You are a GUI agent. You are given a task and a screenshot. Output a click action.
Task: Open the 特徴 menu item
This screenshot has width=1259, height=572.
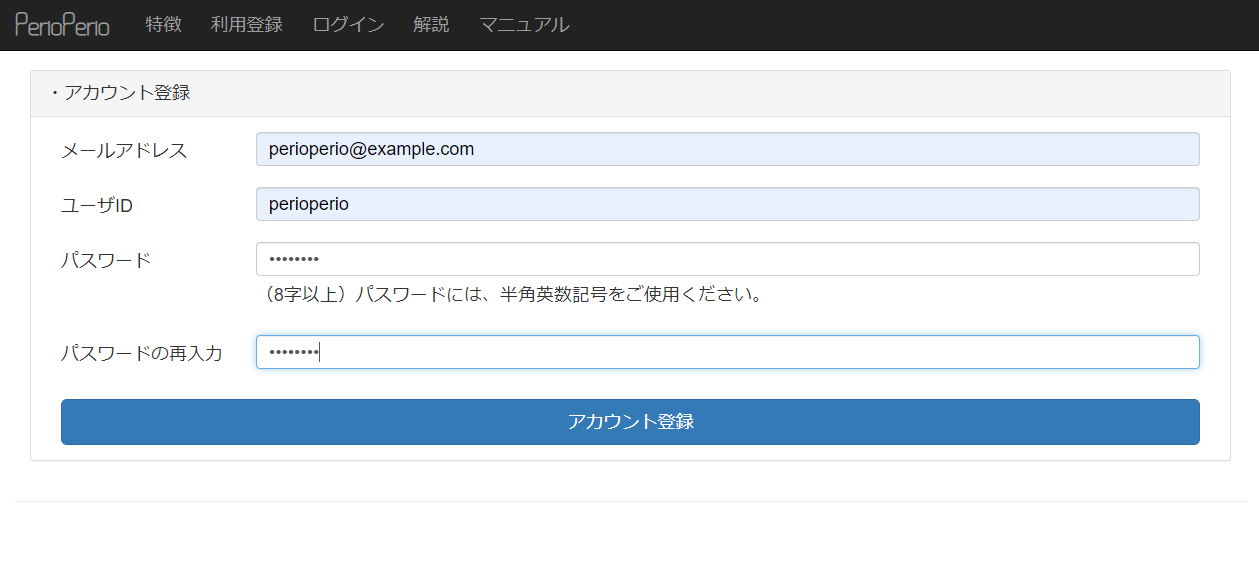163,25
